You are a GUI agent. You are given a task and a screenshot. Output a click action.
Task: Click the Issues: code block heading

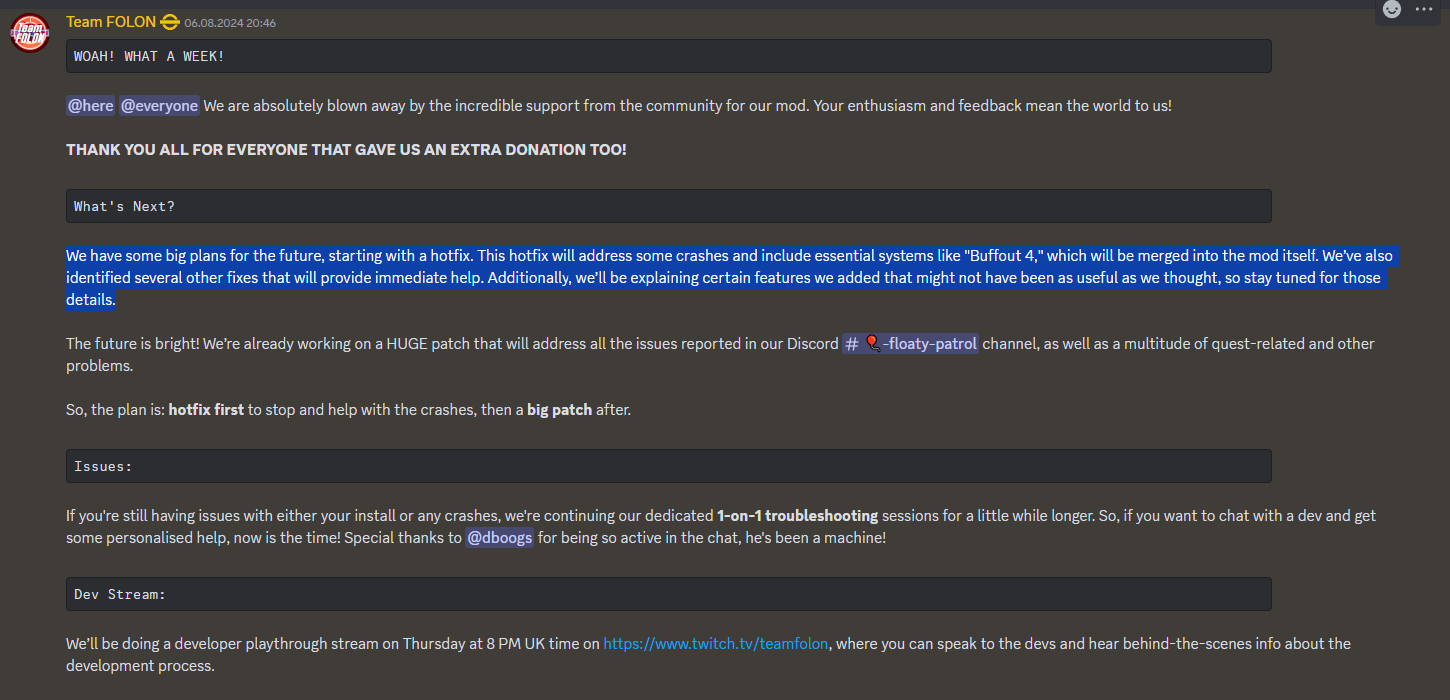coord(667,465)
